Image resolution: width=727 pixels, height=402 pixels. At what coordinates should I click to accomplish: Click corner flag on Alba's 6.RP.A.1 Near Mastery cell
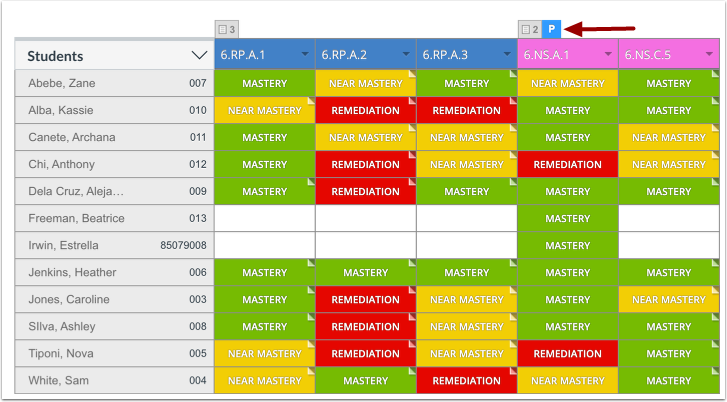[x=311, y=101]
